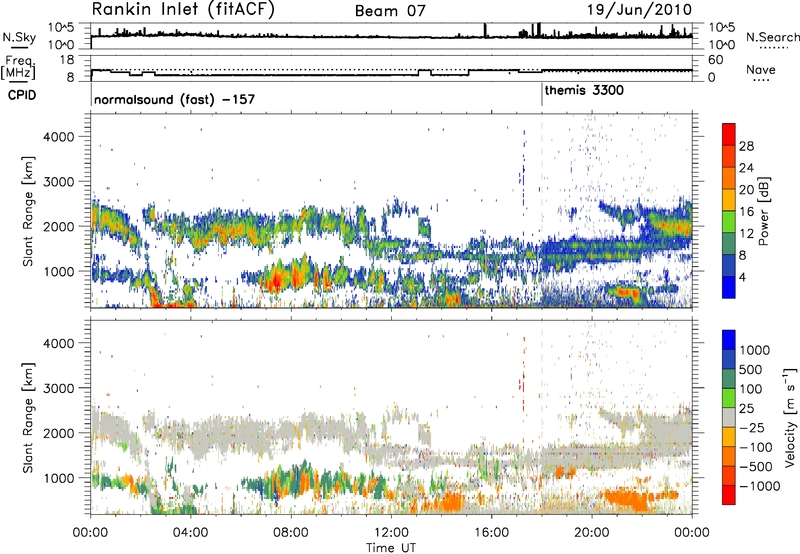Viewport: 800px width, 554px height.
Task: Click the red high-power echo near 07:30 in power panel
Action: tap(276, 281)
